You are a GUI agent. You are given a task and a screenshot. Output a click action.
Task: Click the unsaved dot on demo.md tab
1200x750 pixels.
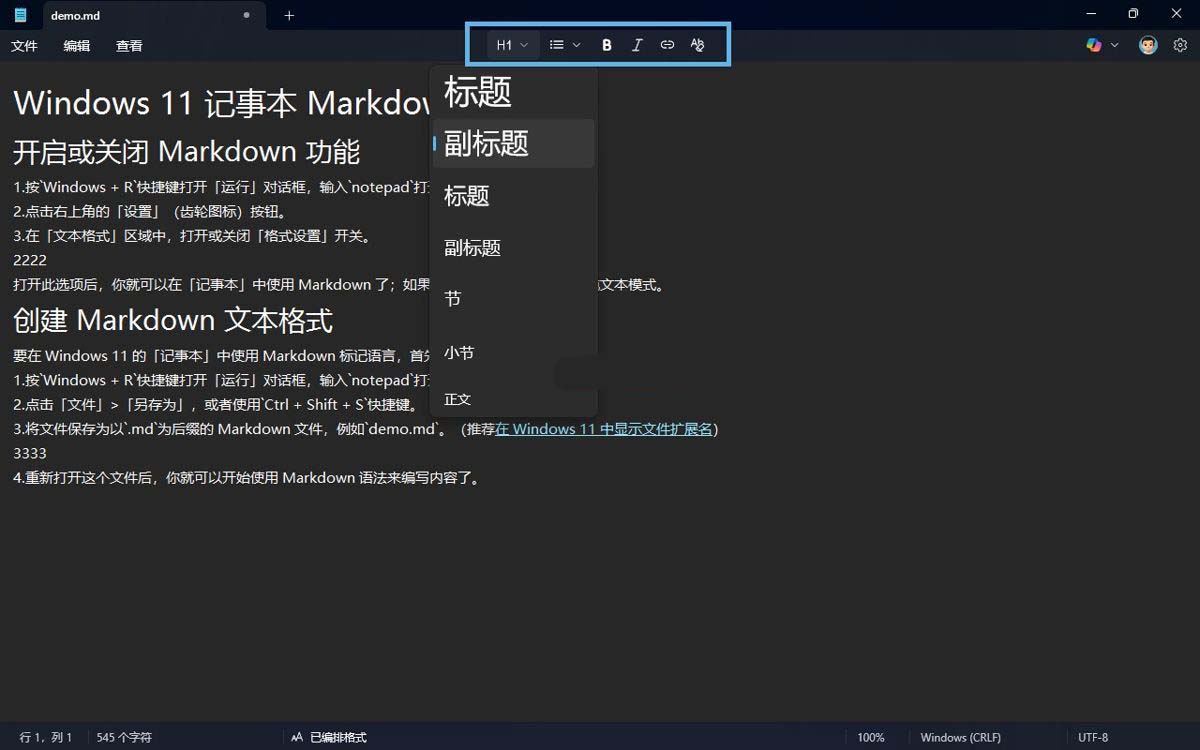click(x=246, y=15)
